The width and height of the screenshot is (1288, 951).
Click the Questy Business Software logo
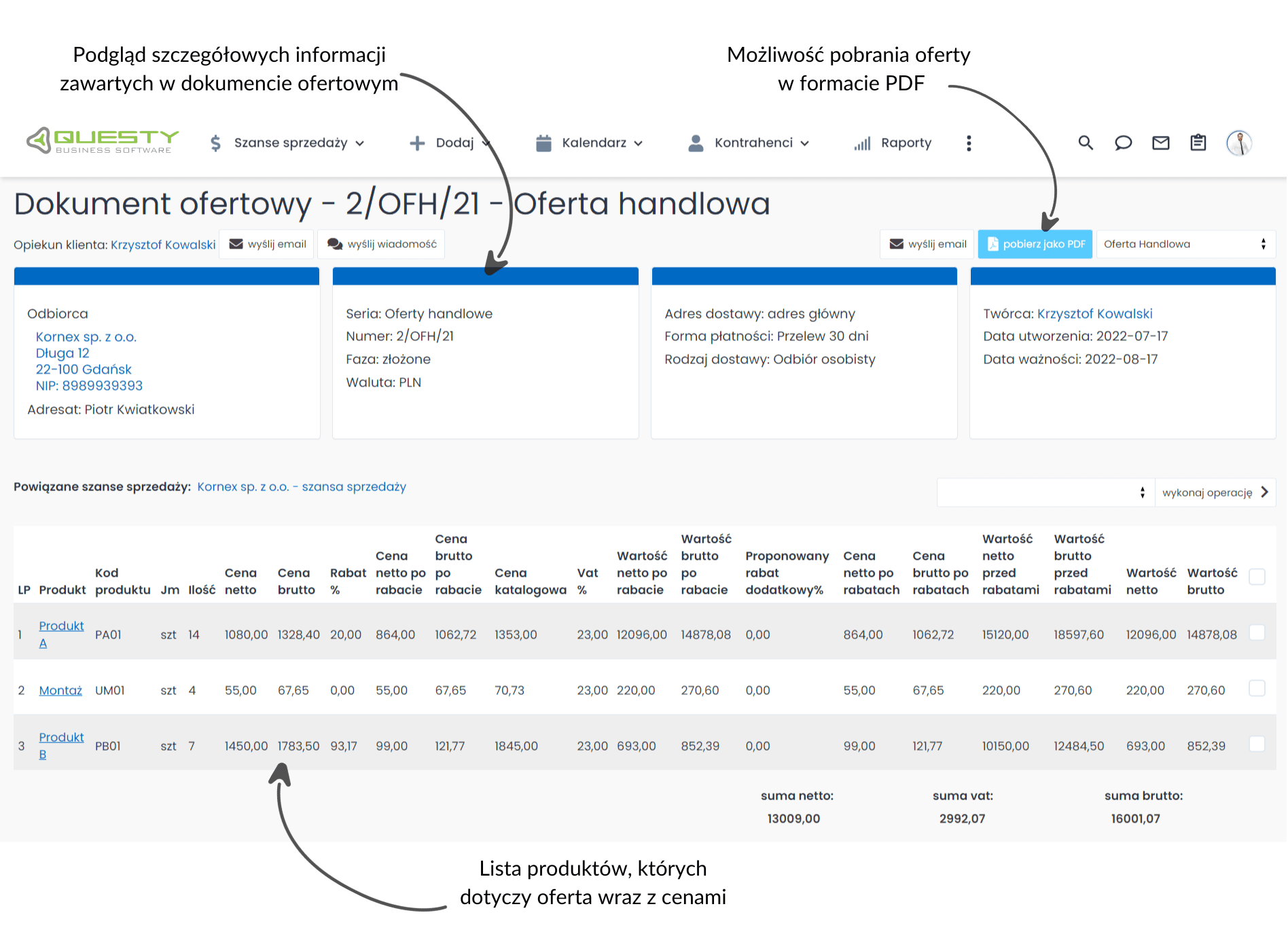click(103, 141)
